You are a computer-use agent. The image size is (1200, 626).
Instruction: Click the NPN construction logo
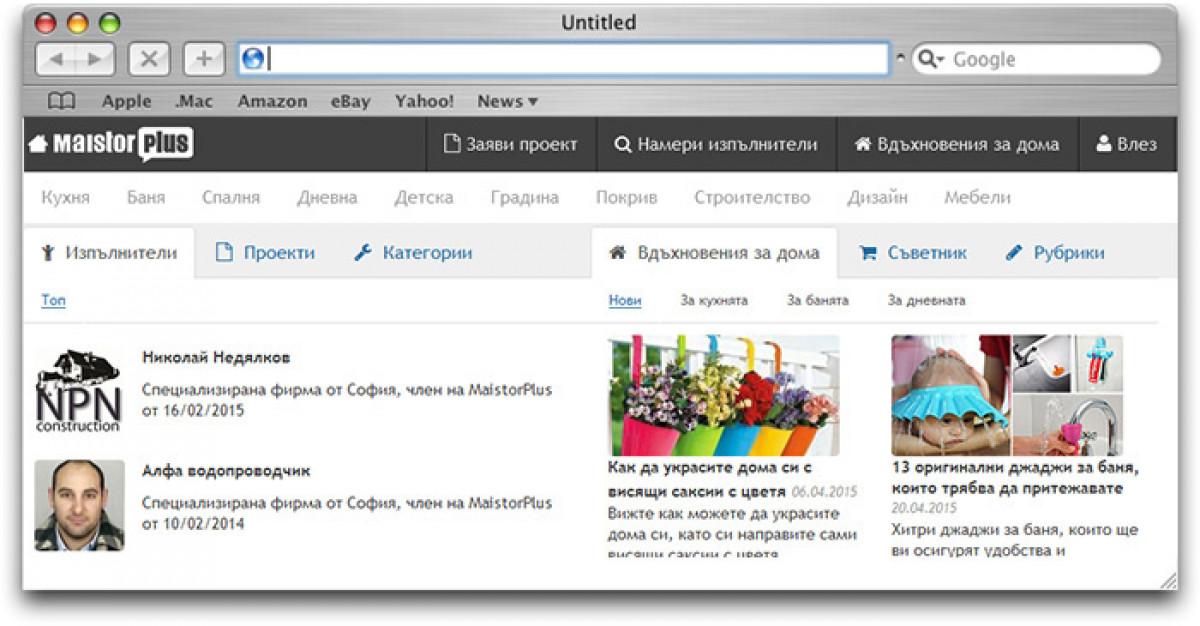78,391
